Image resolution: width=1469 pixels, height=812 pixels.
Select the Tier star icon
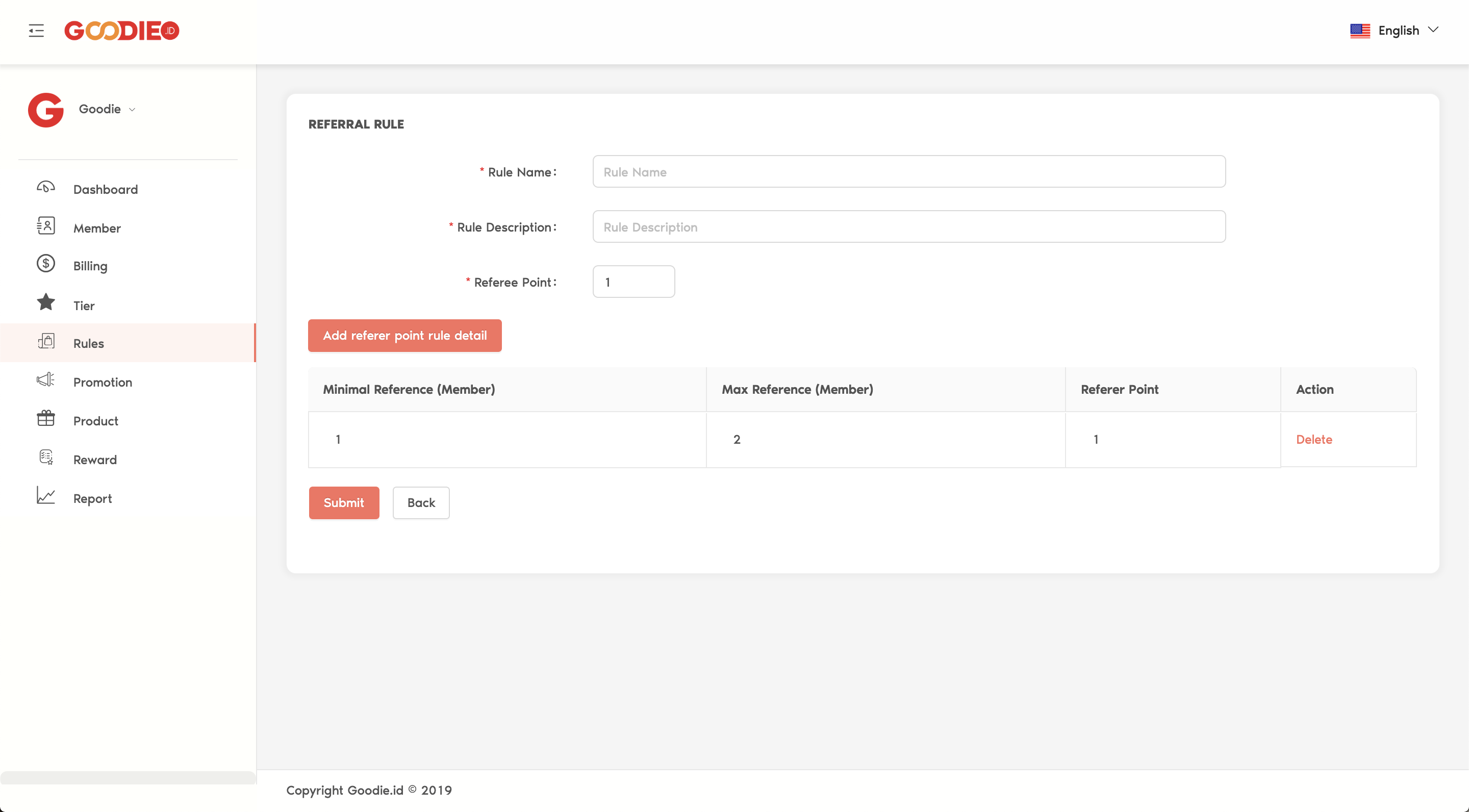click(45, 303)
